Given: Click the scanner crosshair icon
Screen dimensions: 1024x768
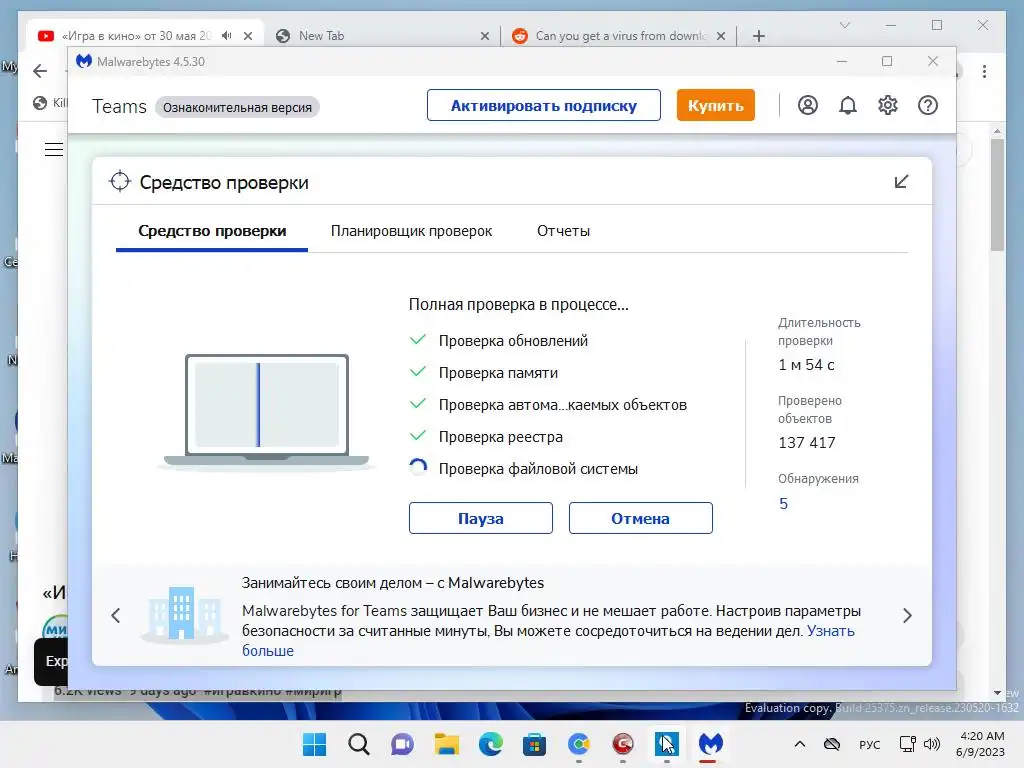Looking at the screenshot, I should (120, 182).
